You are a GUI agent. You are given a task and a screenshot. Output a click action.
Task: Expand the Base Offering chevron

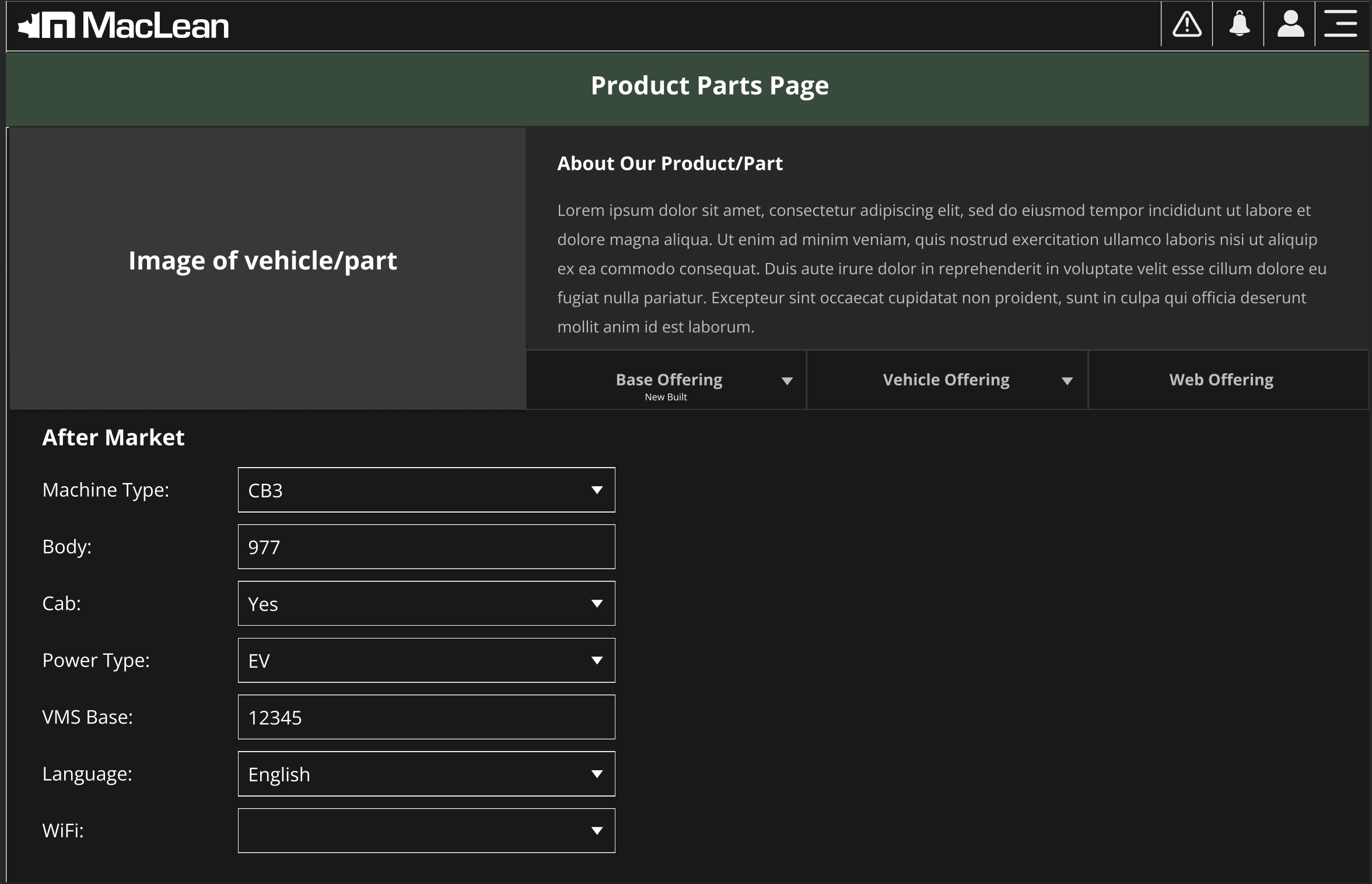(787, 380)
